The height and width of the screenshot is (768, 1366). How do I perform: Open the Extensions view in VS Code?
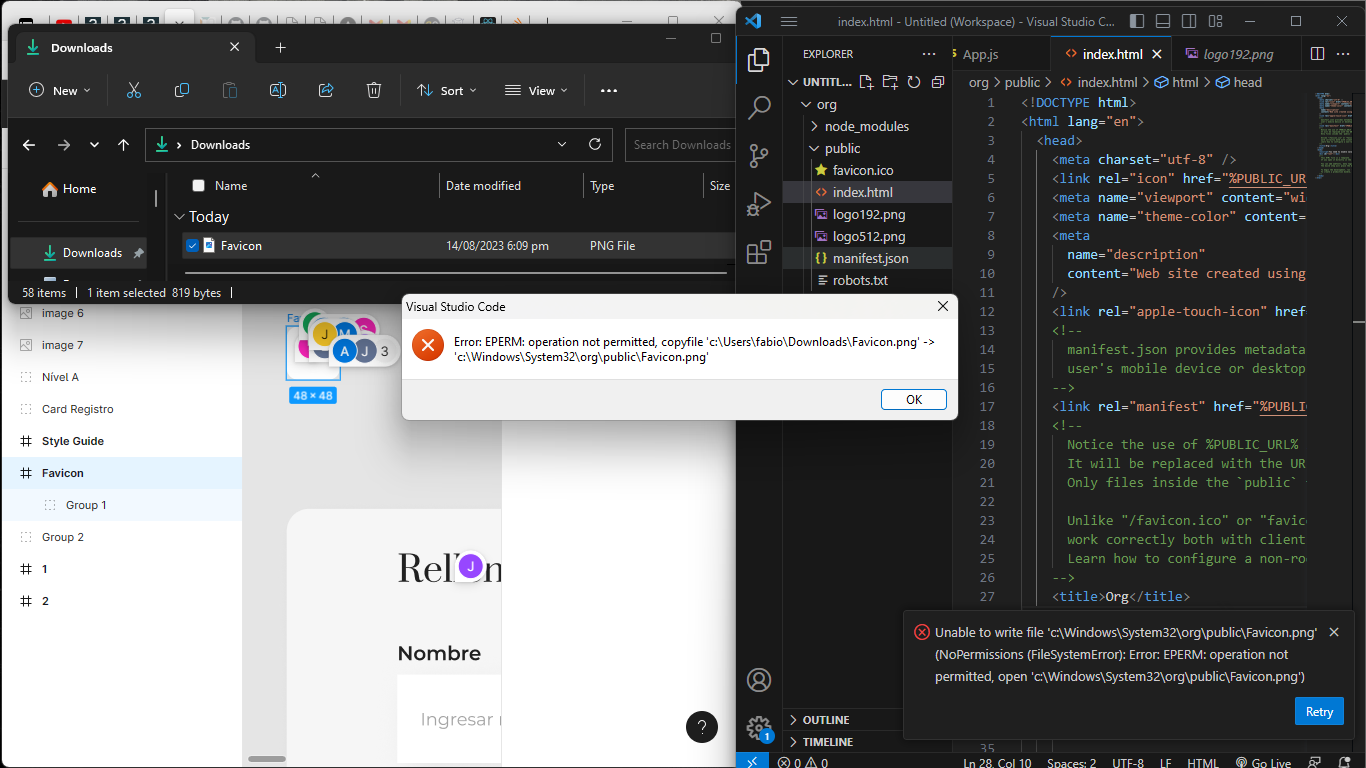(x=759, y=251)
